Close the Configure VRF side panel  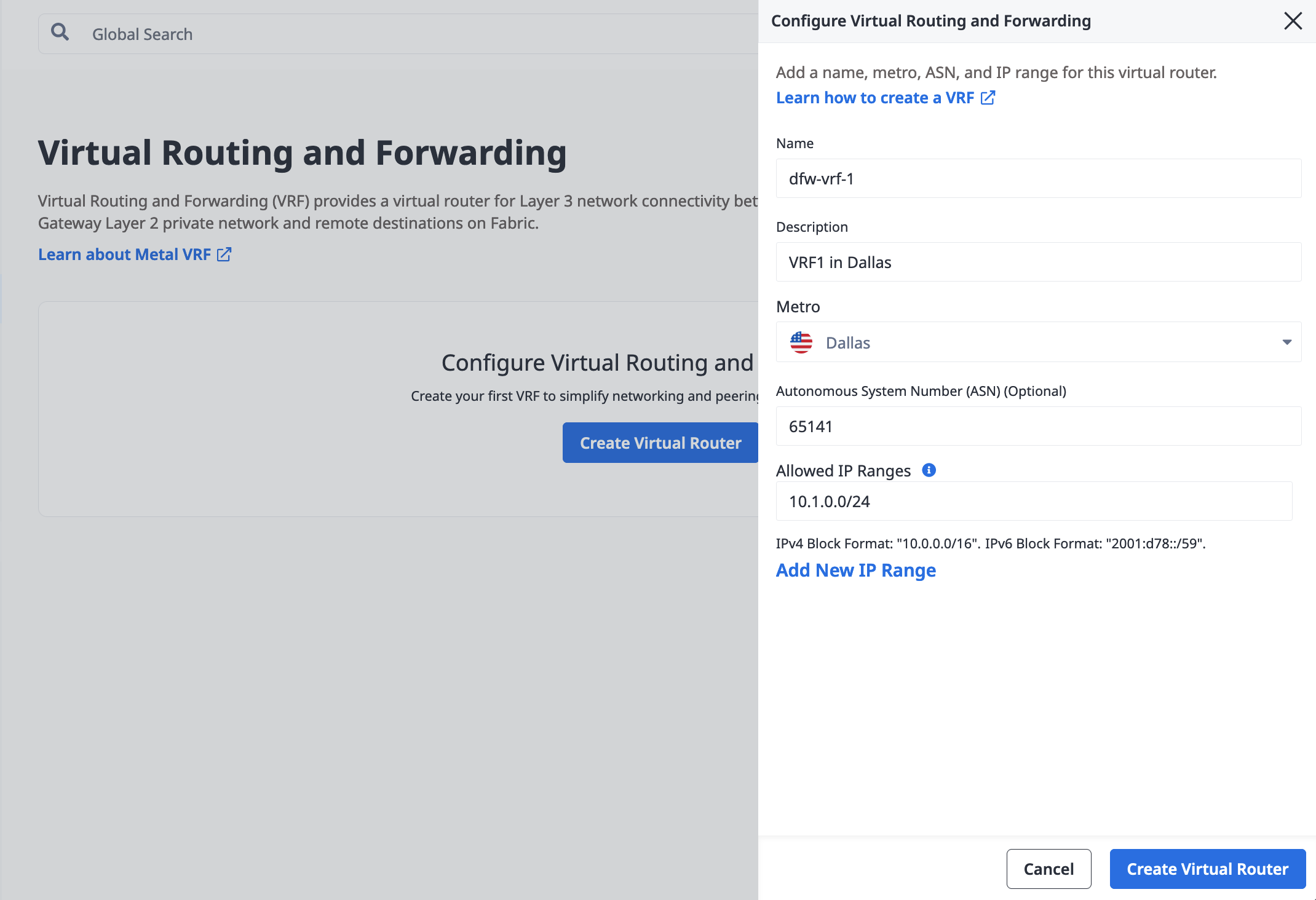pos(1293,21)
